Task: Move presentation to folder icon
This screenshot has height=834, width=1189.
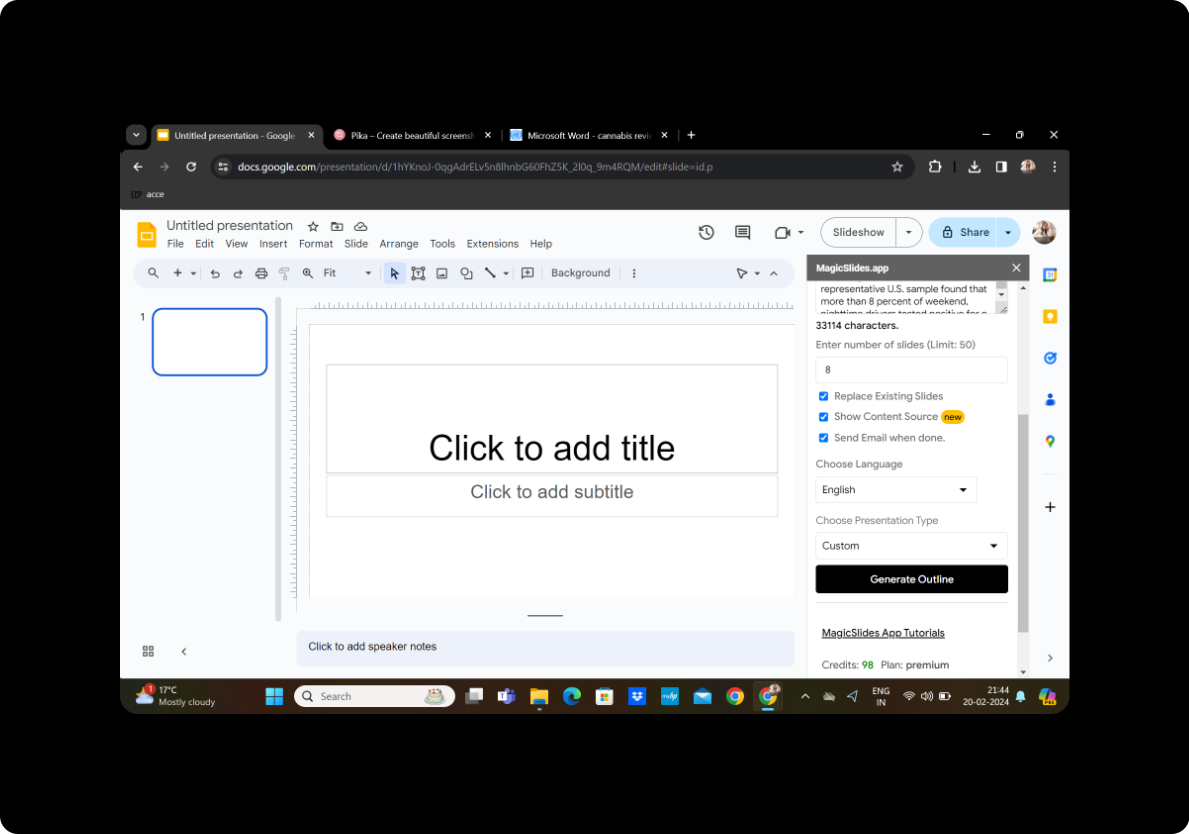Action: [x=337, y=226]
